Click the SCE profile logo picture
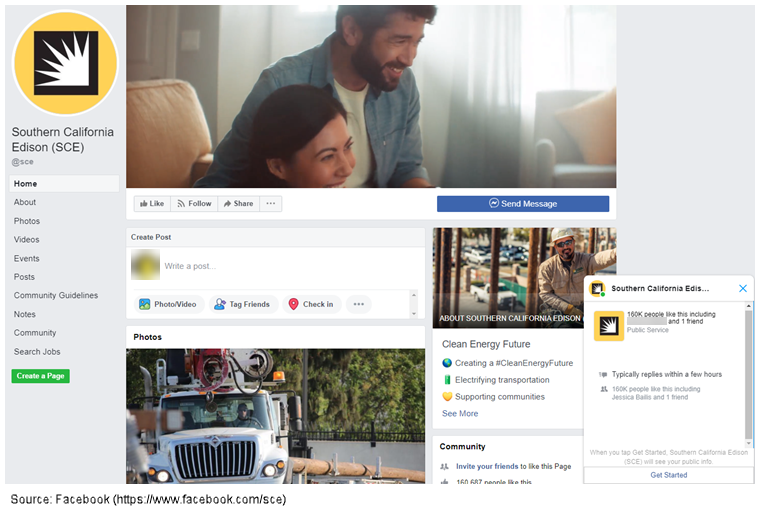 tap(65, 63)
